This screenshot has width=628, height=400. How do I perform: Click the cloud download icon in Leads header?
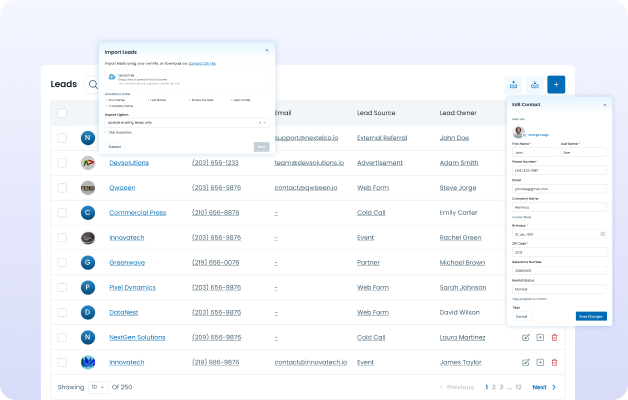[535, 85]
